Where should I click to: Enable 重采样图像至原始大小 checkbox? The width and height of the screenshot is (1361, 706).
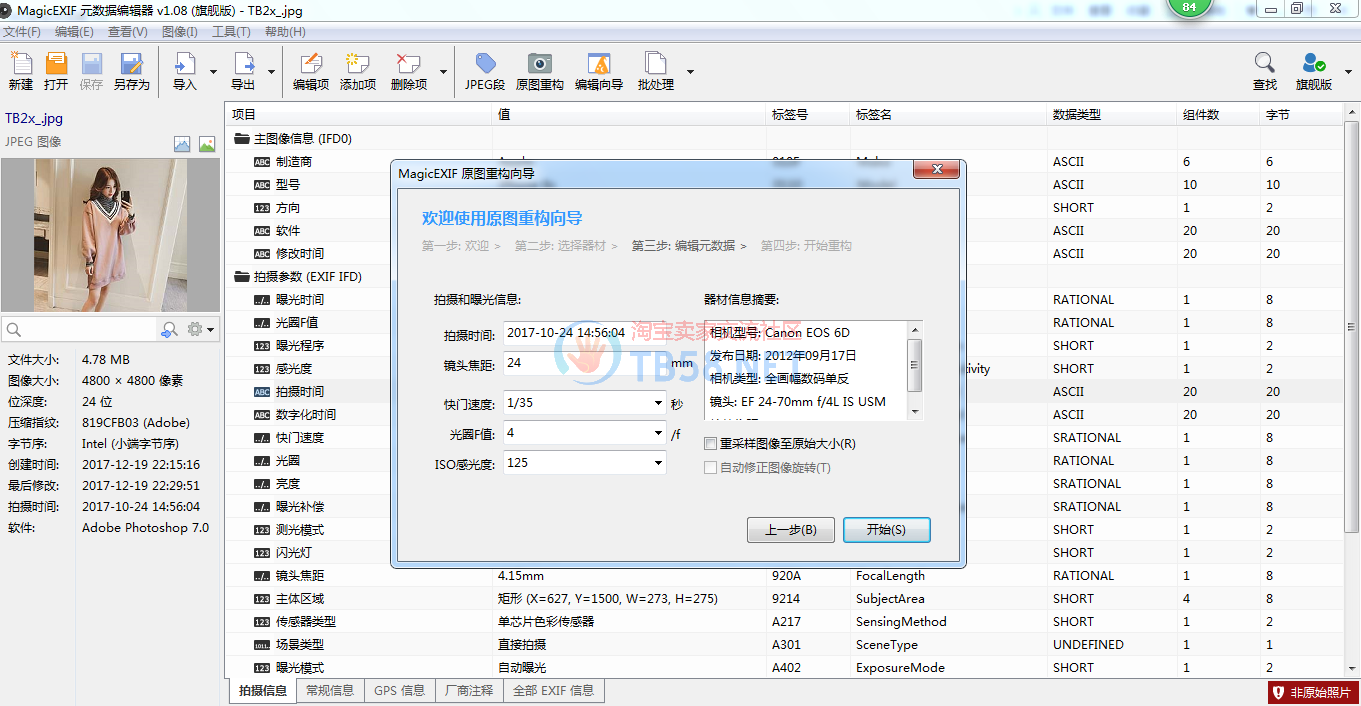pos(711,444)
